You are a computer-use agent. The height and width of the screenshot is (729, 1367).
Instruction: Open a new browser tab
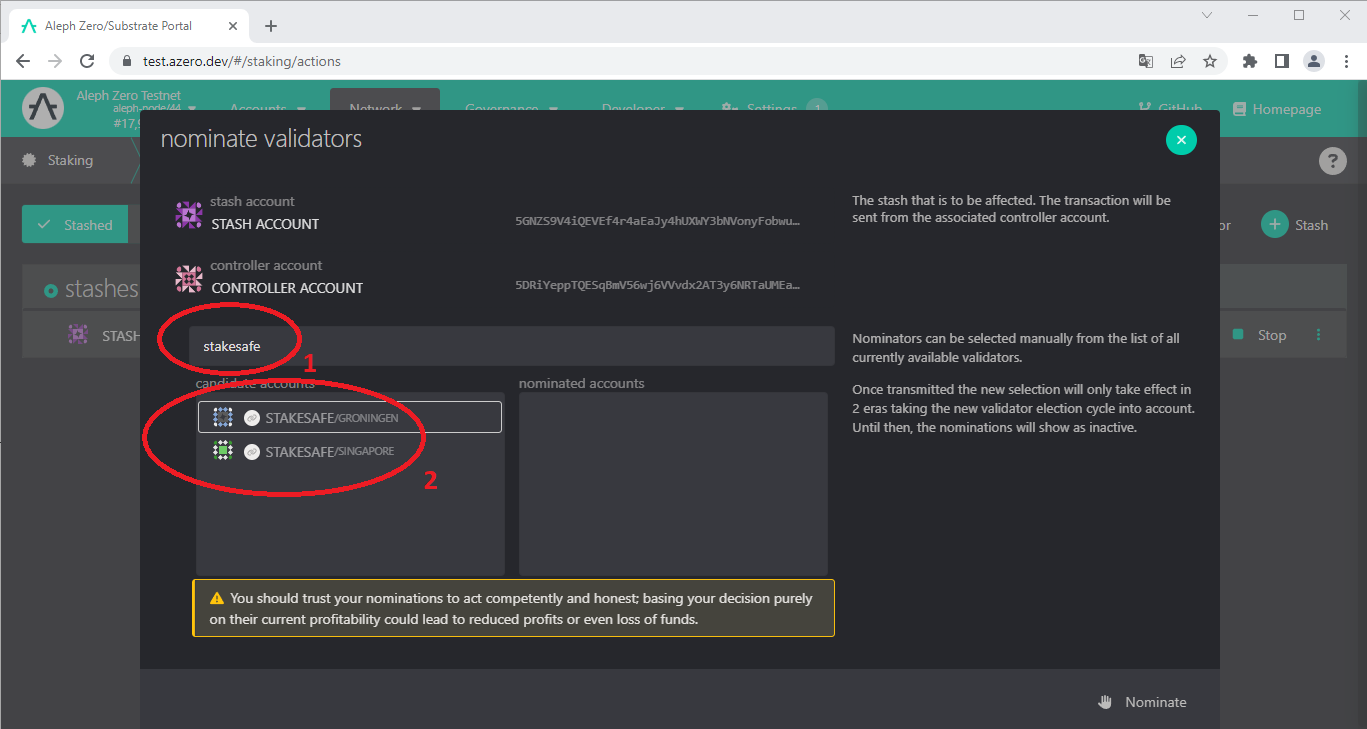270,26
